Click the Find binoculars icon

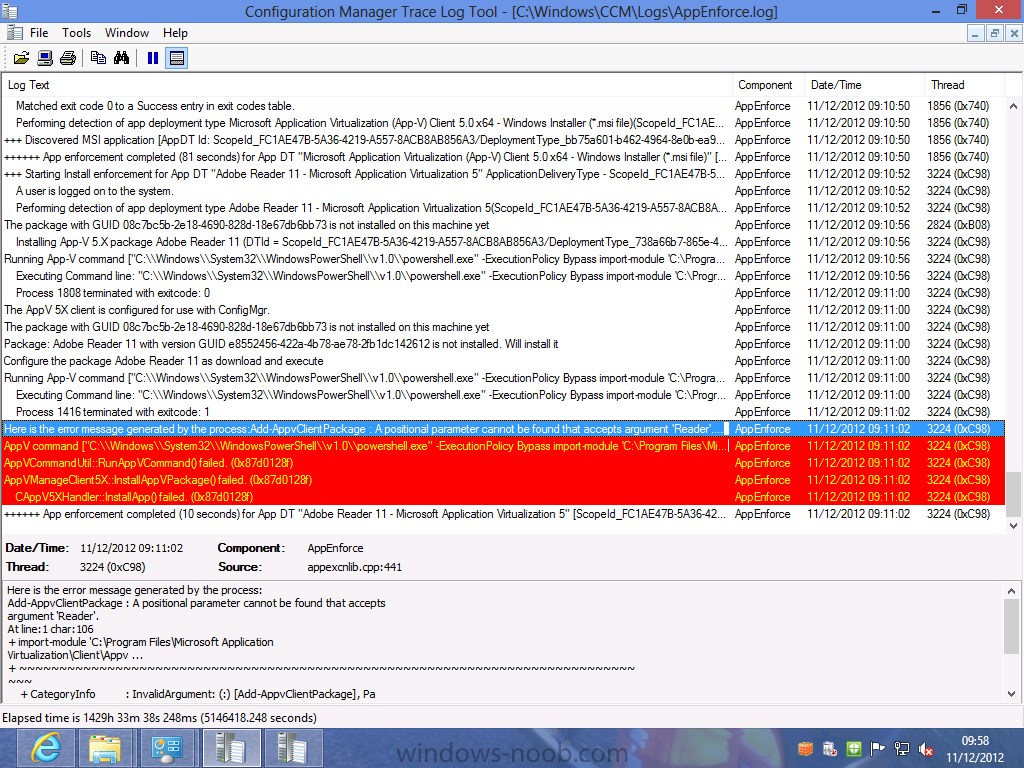click(x=121, y=58)
